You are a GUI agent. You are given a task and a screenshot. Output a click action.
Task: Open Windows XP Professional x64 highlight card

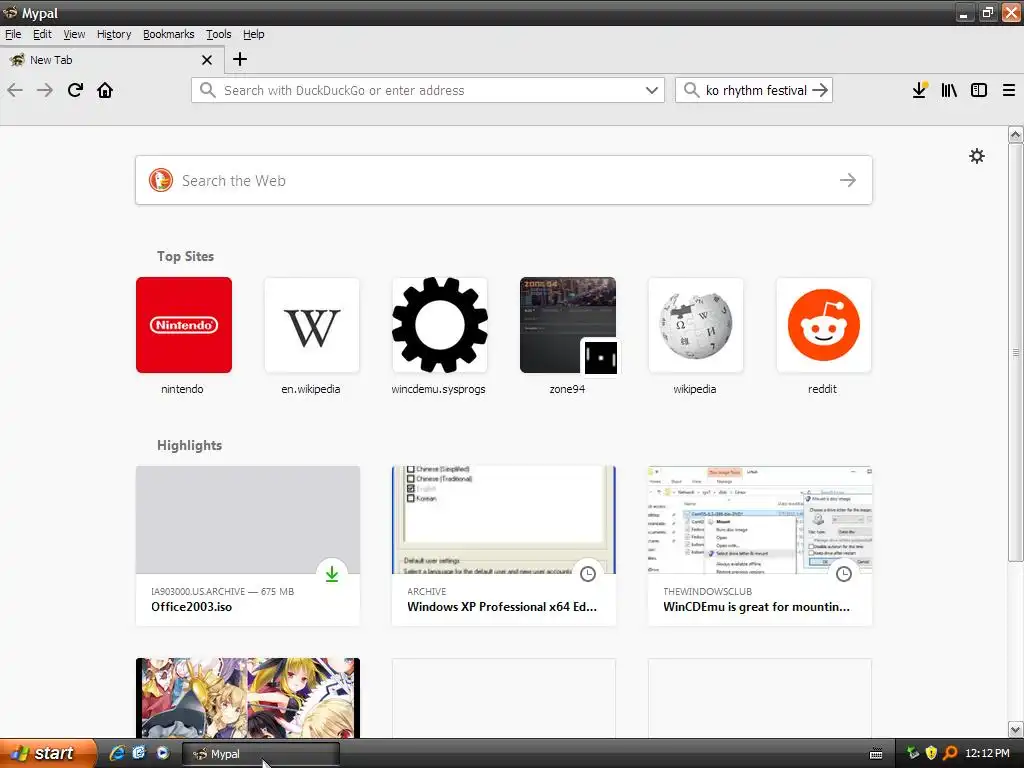click(x=504, y=545)
